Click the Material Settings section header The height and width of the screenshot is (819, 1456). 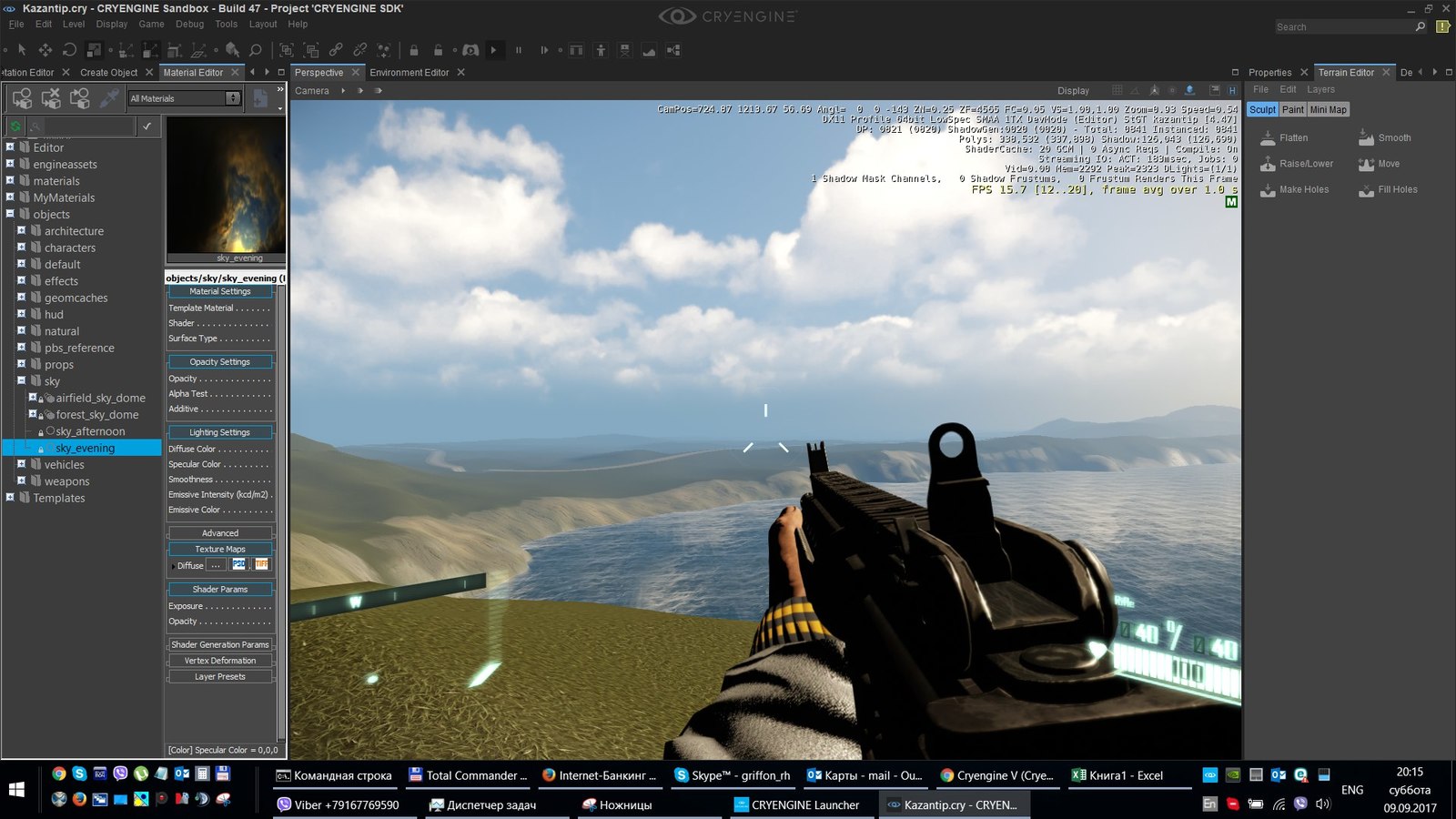tap(220, 291)
